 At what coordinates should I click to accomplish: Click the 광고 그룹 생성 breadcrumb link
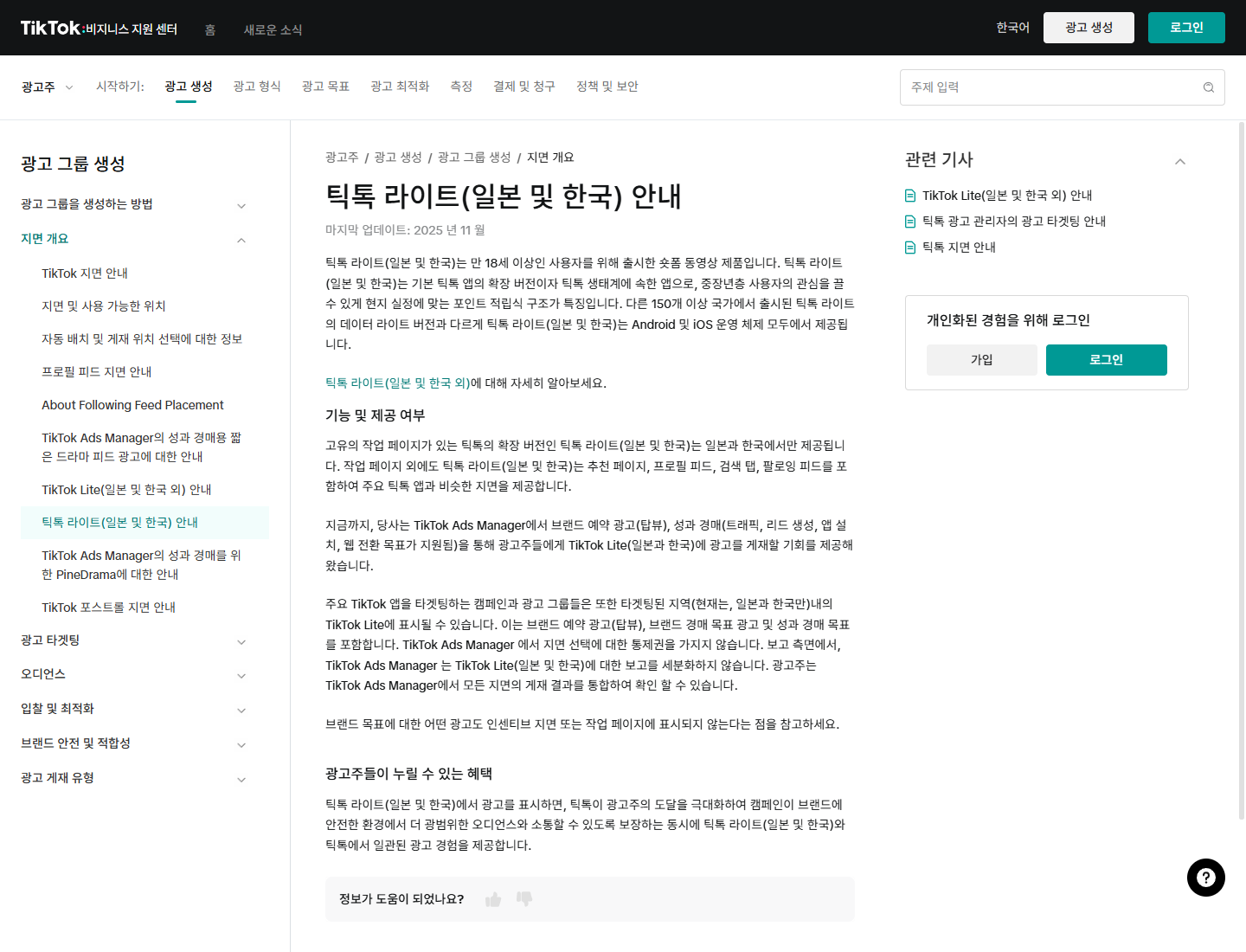[x=474, y=158]
